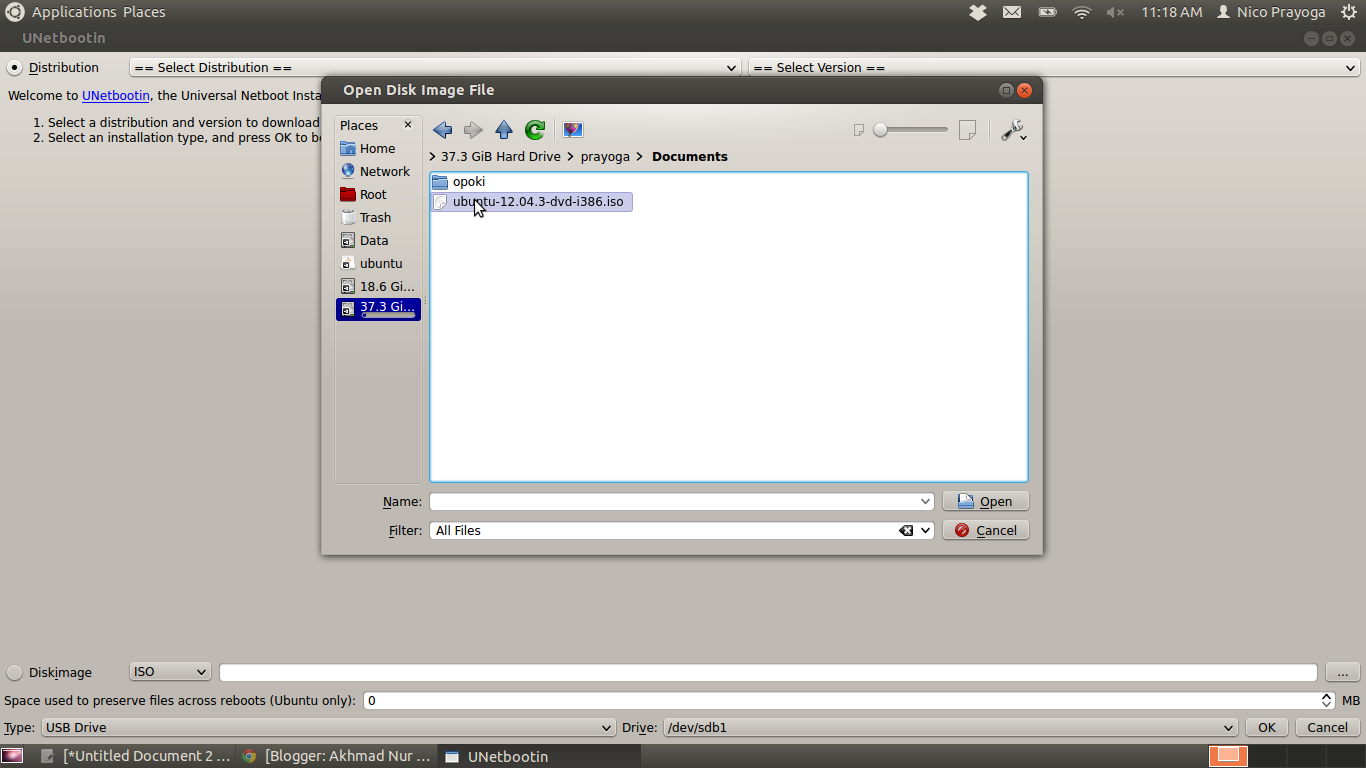Select ubuntu-12.04.3-dvd-i386.iso file
This screenshot has width=1366, height=768.
531,202
